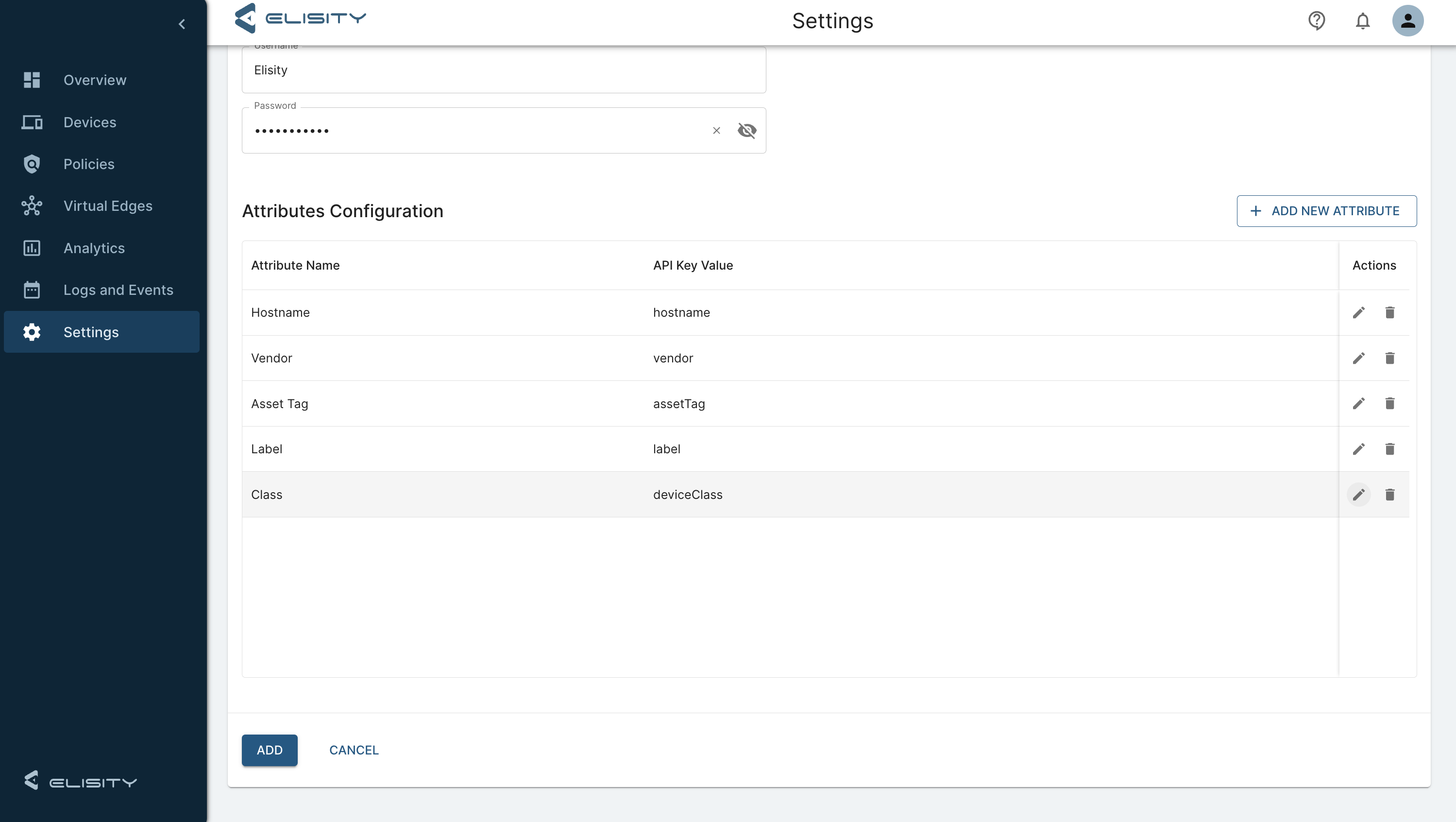1456x822 pixels.
Task: Click the API Key Value column header
Action: pyautogui.click(x=693, y=265)
